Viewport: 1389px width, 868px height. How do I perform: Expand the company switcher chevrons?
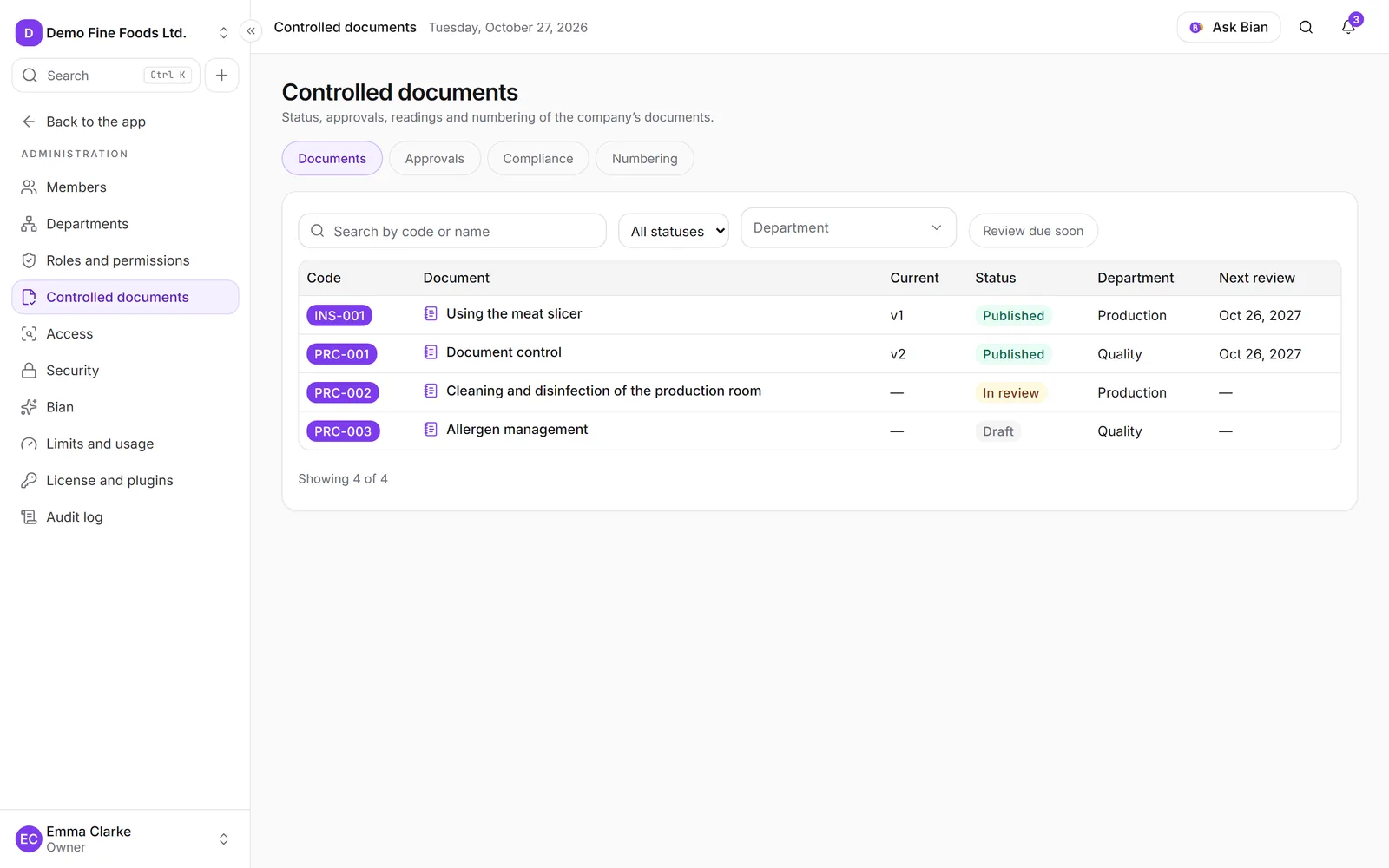coord(223,33)
